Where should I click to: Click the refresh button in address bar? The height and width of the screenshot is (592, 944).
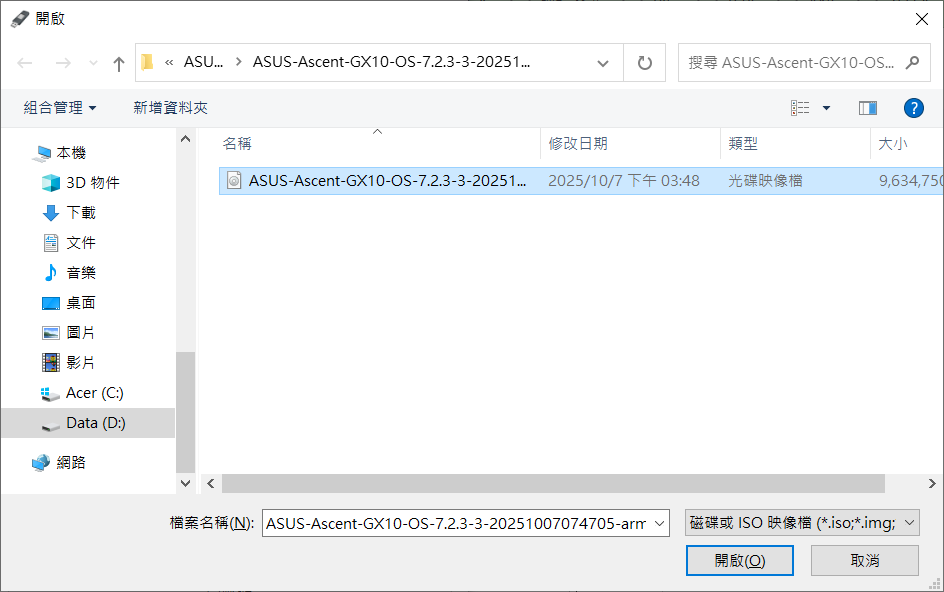coord(644,63)
